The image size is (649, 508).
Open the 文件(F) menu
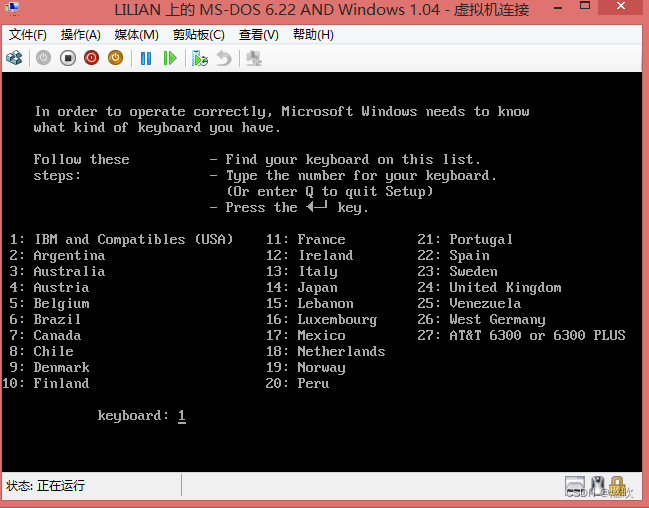[28, 35]
